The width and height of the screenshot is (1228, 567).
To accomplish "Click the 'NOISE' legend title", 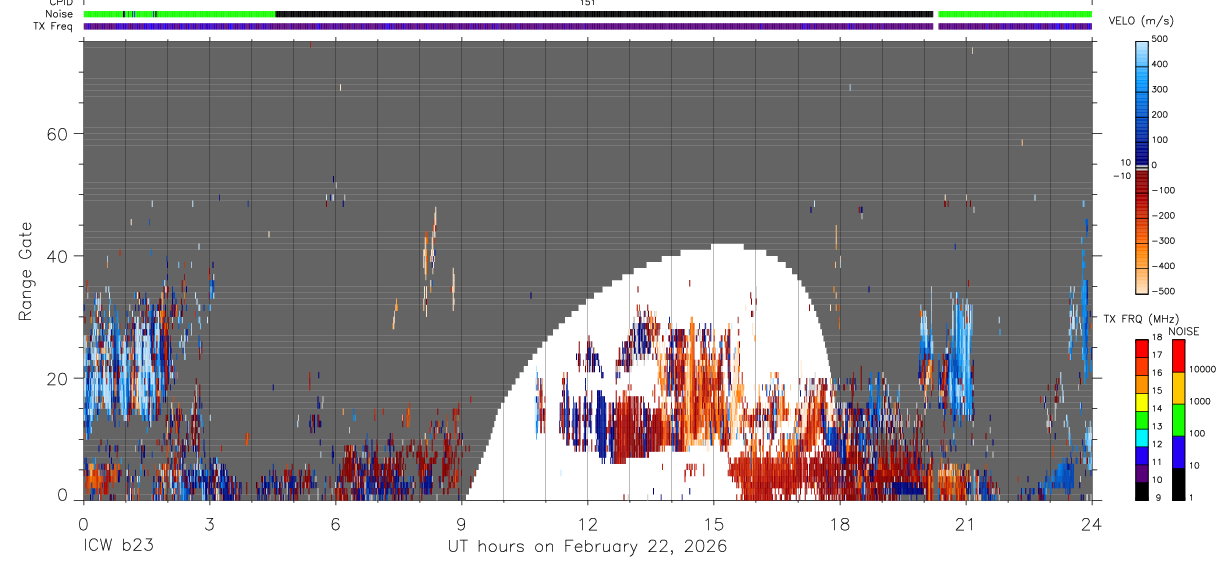I will tap(1183, 331).
